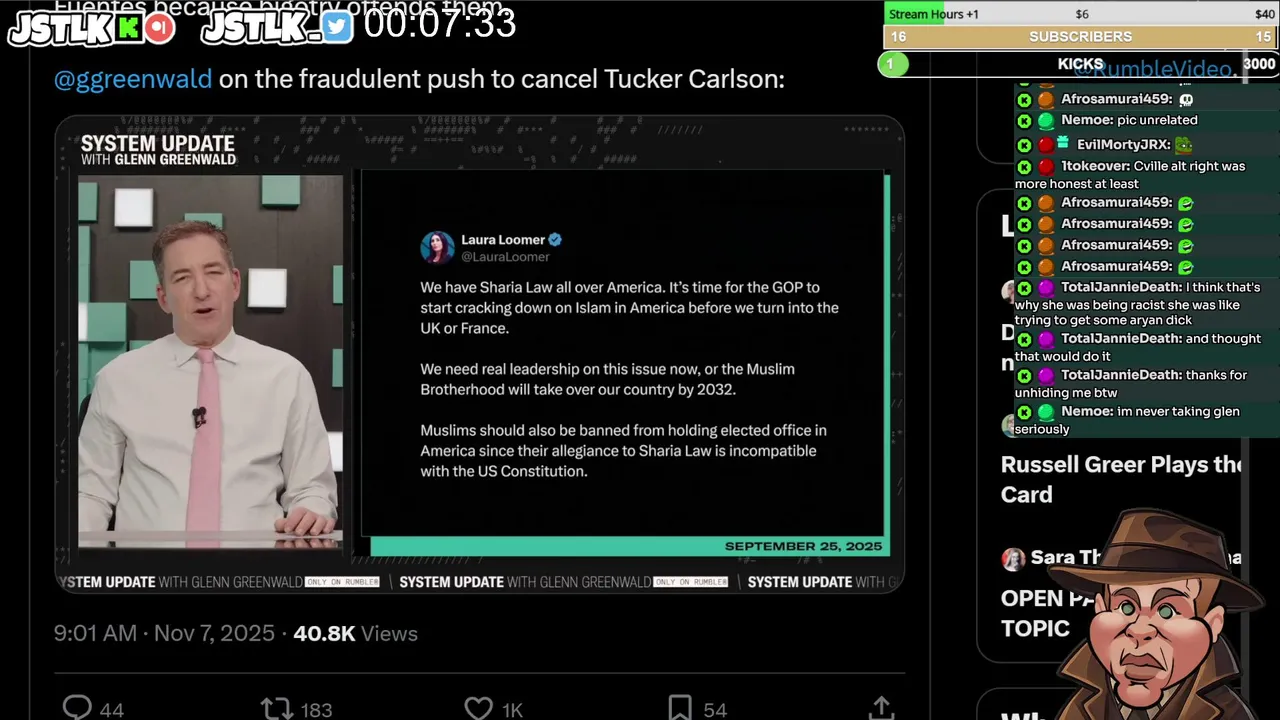Image resolution: width=1280 pixels, height=720 pixels.
Task: Click the tweet timestamp 9:01 AM · Nov 7, 2025
Action: click(164, 633)
